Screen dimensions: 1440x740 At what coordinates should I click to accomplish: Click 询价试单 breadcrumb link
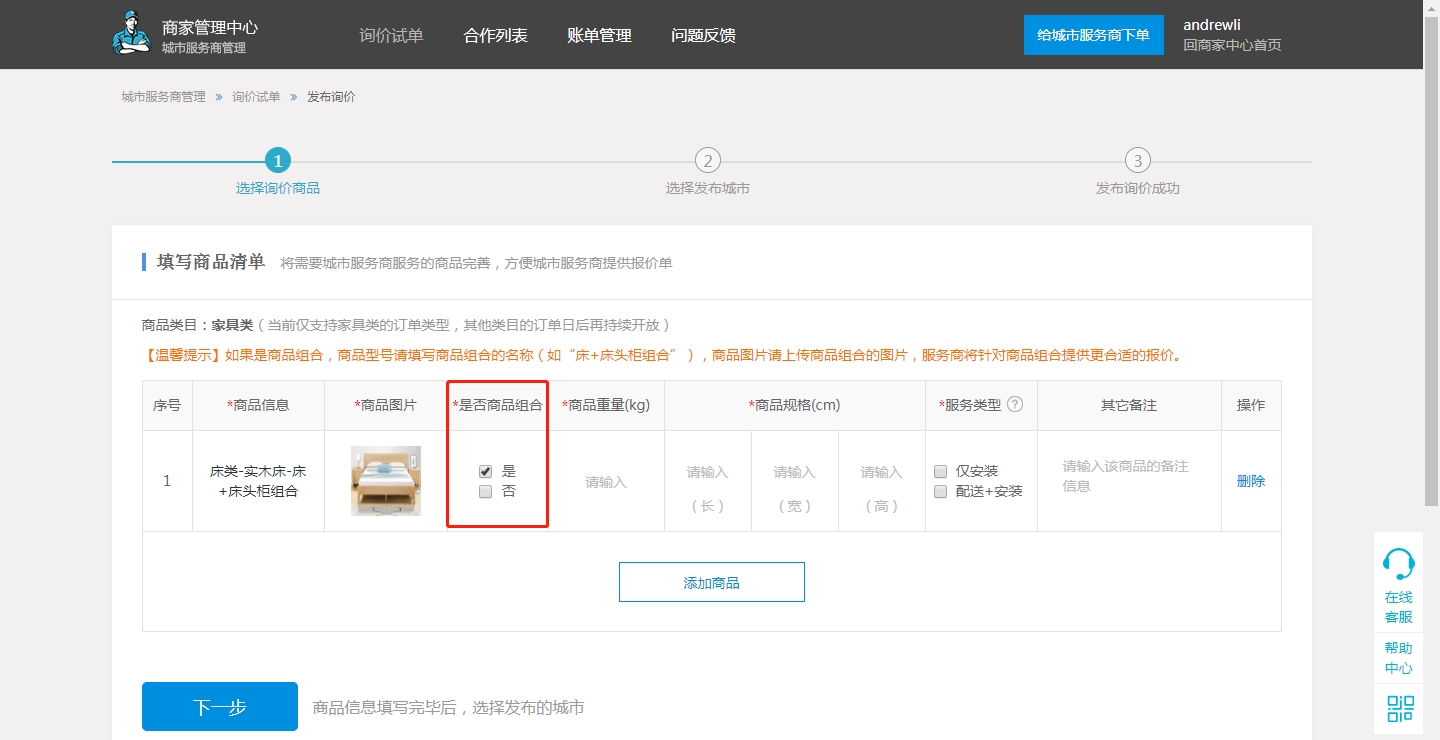256,97
